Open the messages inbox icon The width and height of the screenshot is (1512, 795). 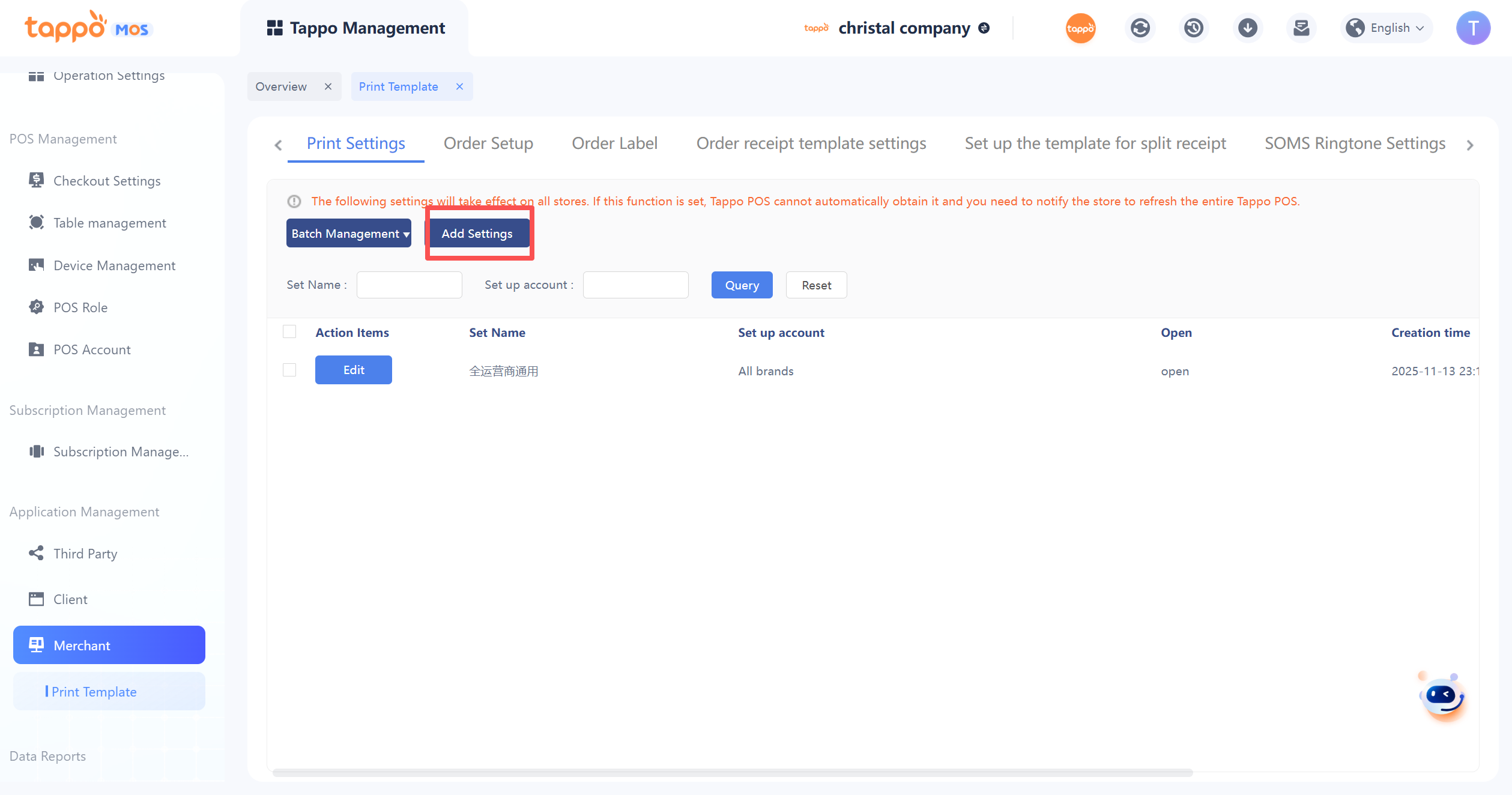1301,28
